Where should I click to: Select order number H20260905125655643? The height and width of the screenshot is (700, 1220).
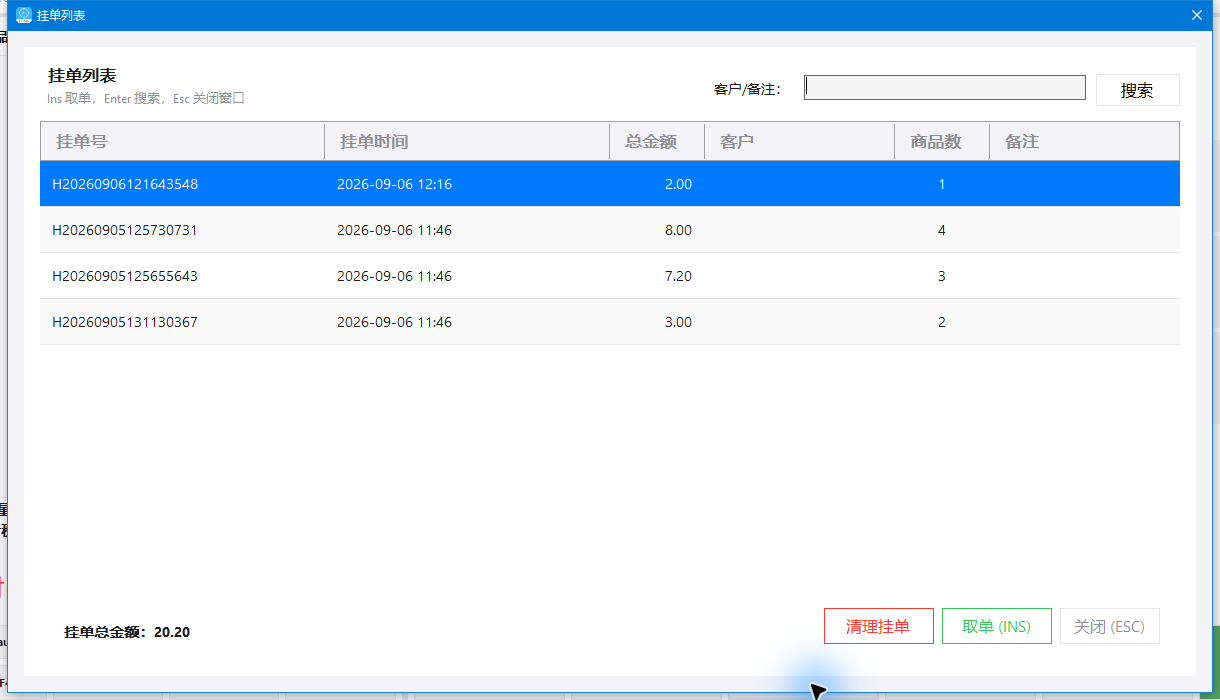click(125, 276)
